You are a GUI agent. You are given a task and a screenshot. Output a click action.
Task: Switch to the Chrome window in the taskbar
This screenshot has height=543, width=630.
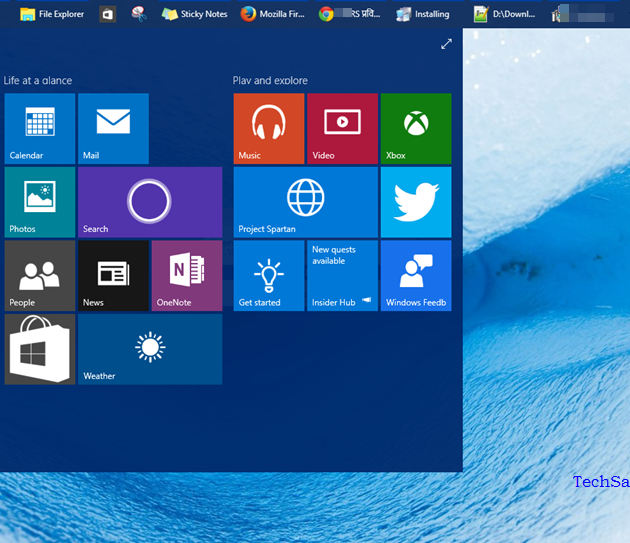(350, 14)
